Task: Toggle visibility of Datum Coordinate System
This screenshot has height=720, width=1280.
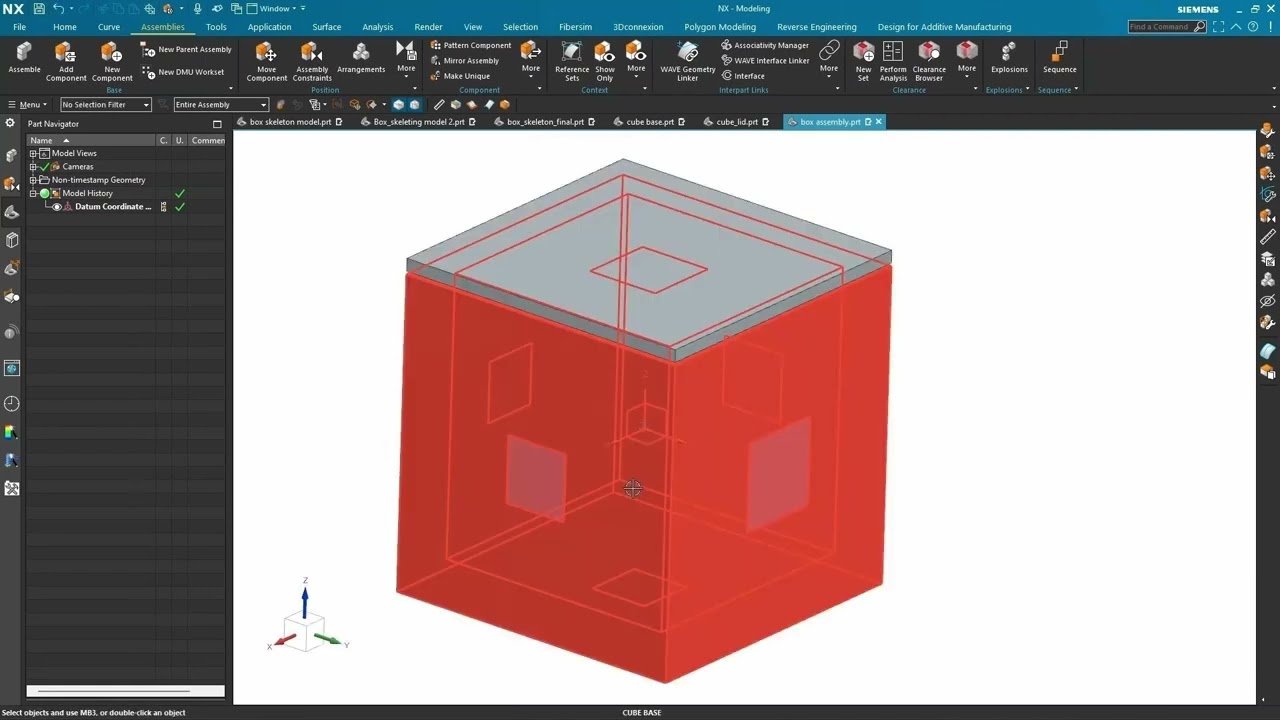Action: pyautogui.click(x=57, y=207)
